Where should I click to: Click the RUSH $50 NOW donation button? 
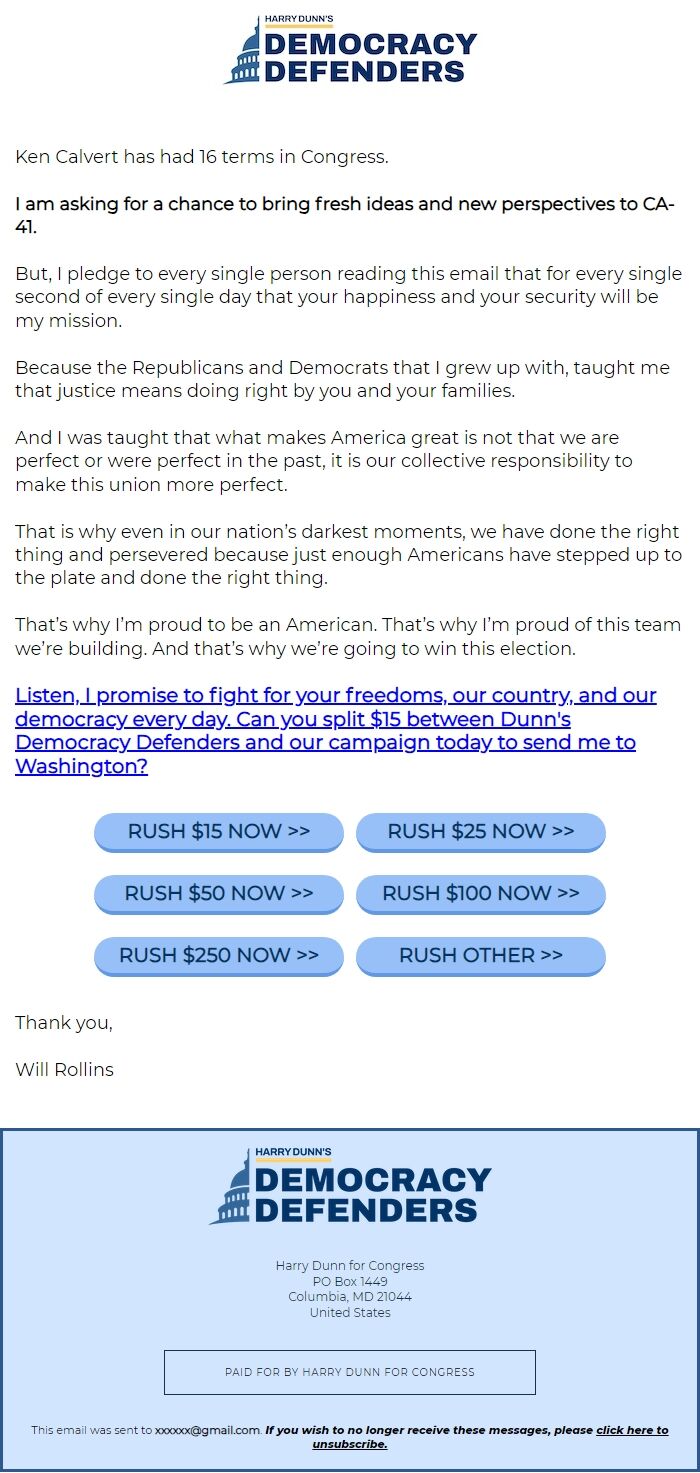(218, 893)
